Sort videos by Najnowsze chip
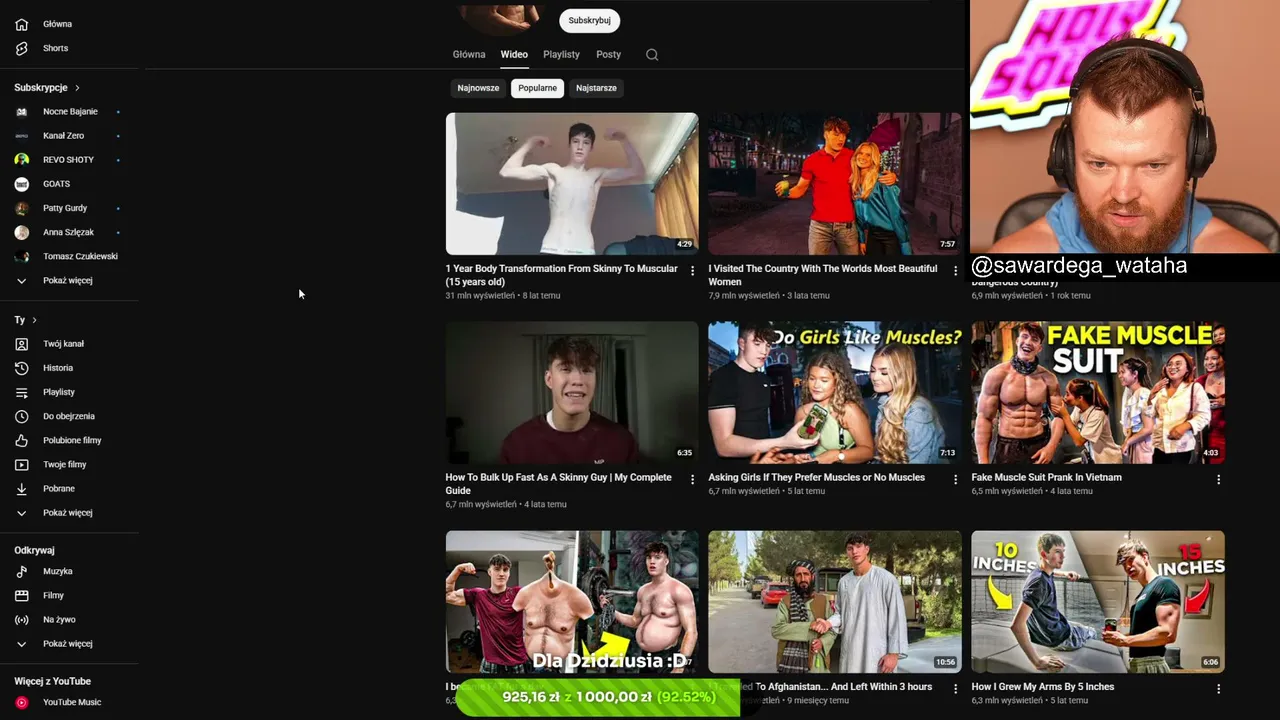1280x720 pixels. pos(478,88)
